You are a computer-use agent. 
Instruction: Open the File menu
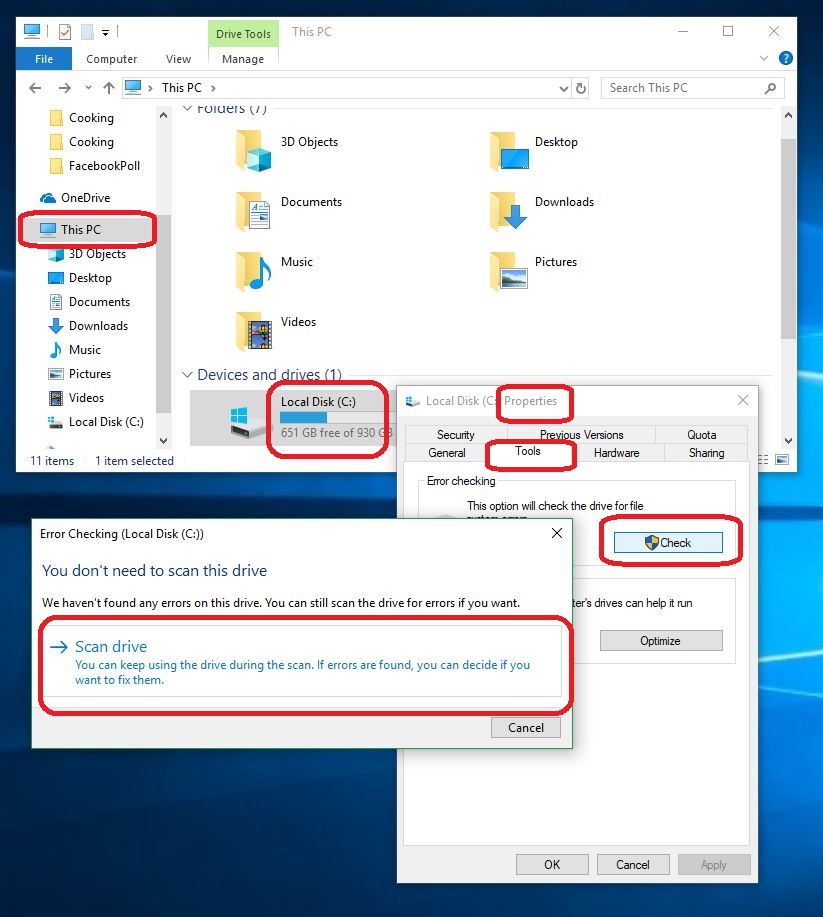(x=44, y=59)
